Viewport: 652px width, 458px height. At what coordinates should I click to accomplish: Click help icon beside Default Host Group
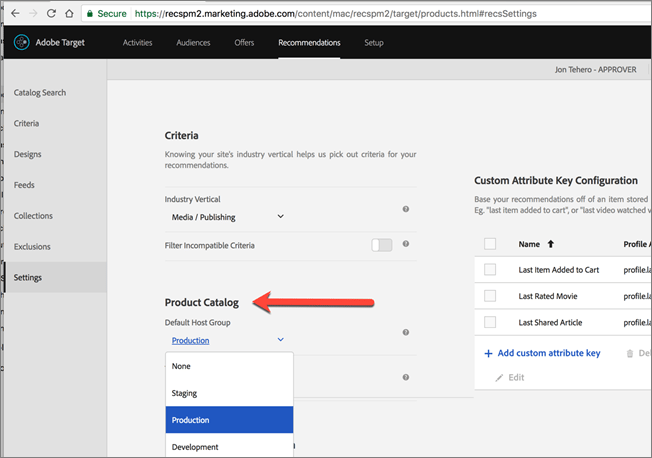click(x=405, y=332)
